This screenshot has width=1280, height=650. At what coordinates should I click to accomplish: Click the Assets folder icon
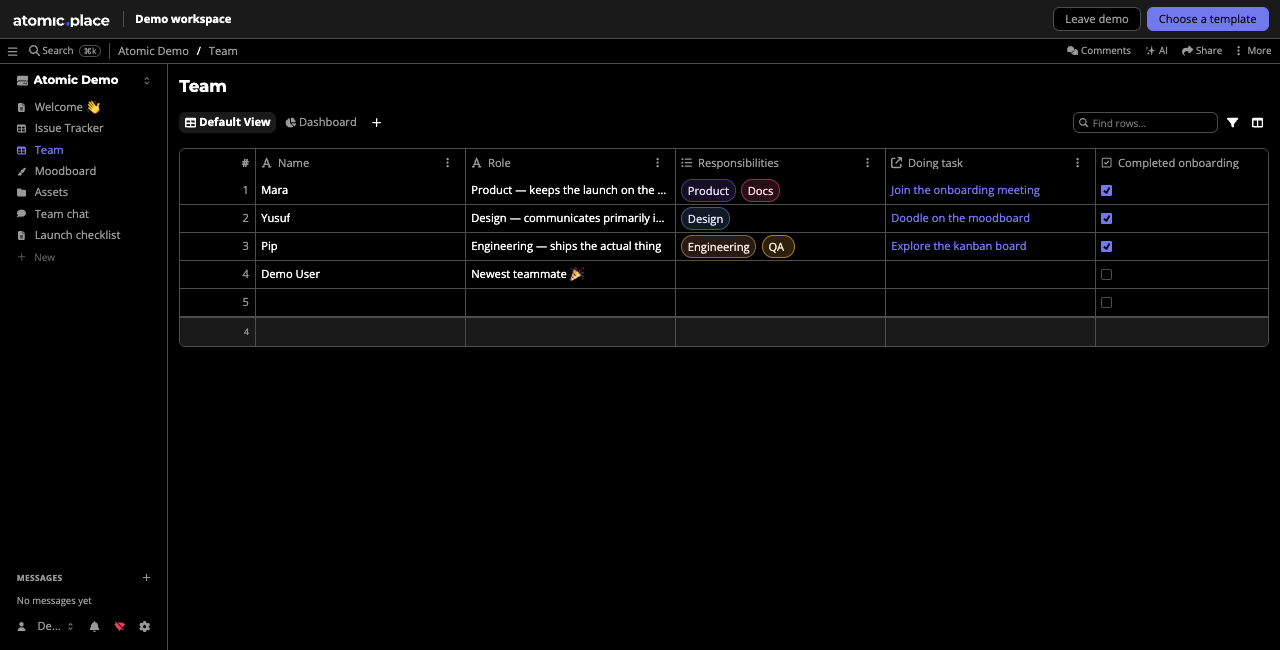point(22,192)
